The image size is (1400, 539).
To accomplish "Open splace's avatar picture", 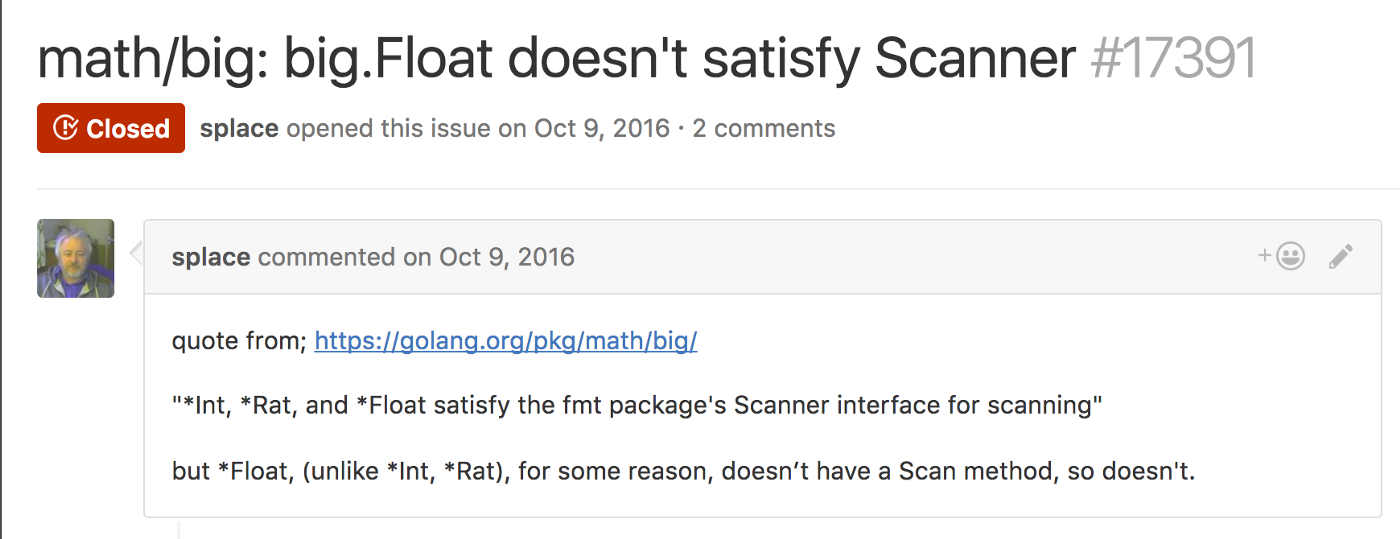I will click(x=76, y=258).
